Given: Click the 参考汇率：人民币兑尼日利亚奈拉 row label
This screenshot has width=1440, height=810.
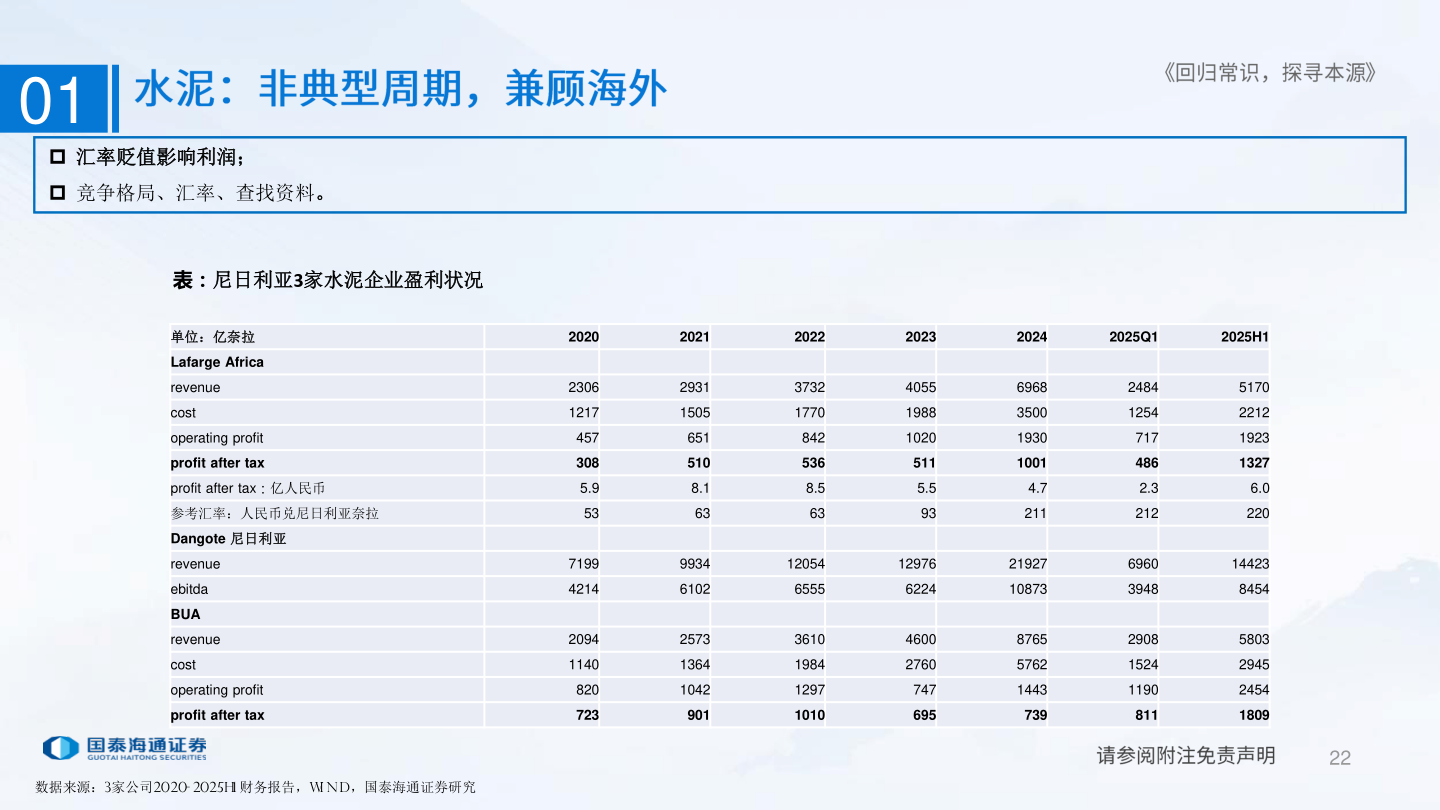Looking at the screenshot, I should (x=274, y=513).
